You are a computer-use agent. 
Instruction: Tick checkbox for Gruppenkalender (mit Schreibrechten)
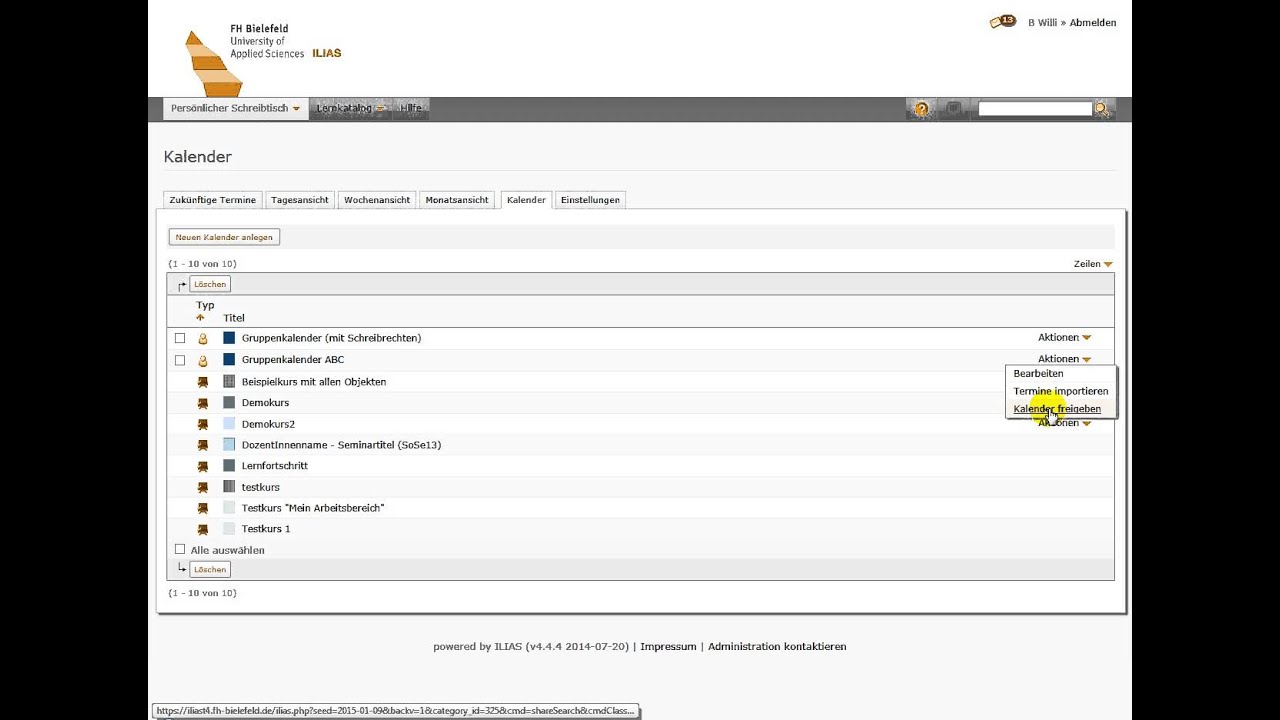(180, 338)
